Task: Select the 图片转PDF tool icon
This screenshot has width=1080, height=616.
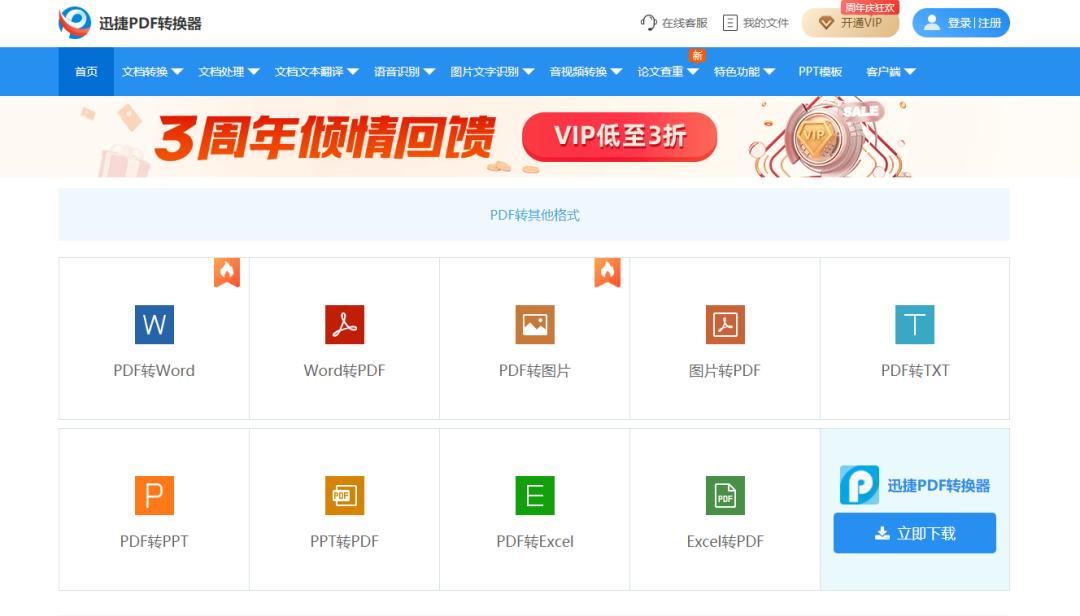Action: point(724,324)
